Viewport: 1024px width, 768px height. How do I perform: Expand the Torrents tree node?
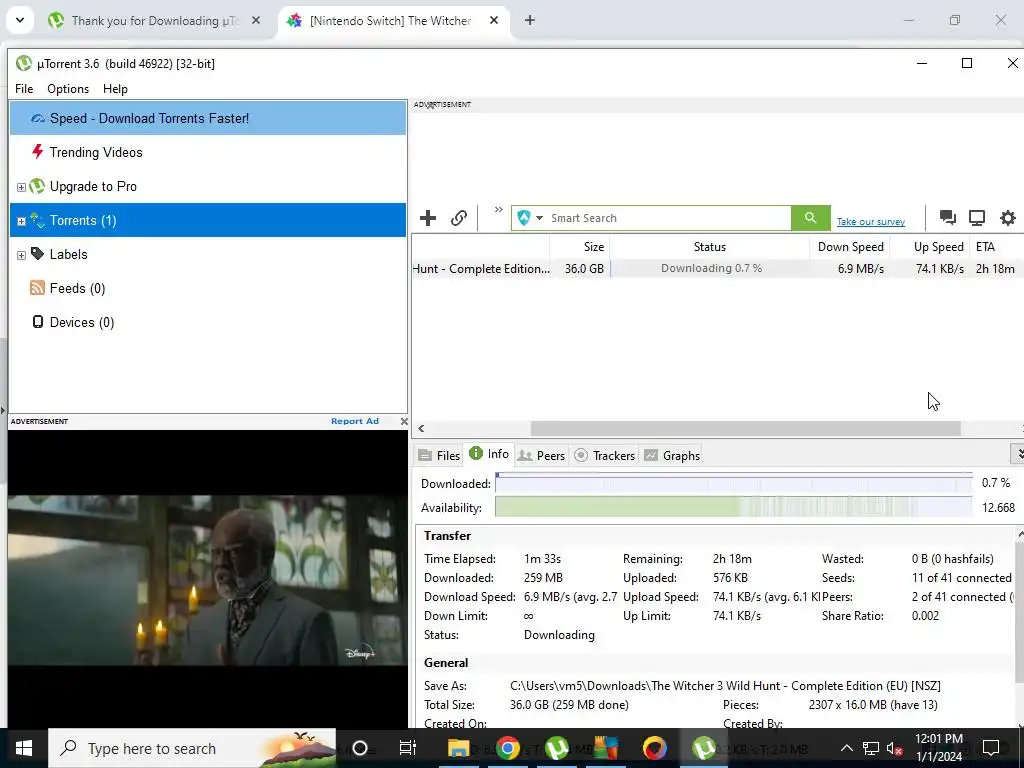tap(21, 221)
